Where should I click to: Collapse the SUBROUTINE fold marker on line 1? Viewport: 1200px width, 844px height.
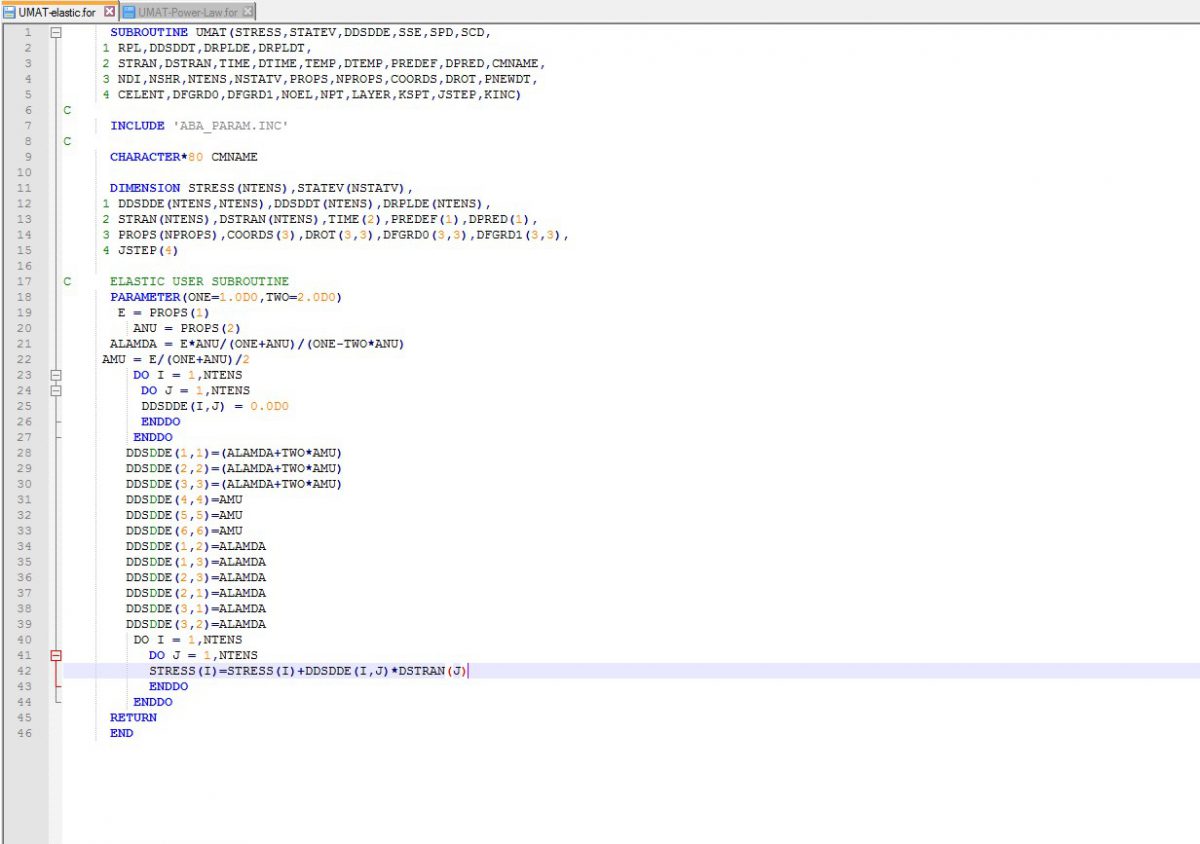(x=56, y=32)
